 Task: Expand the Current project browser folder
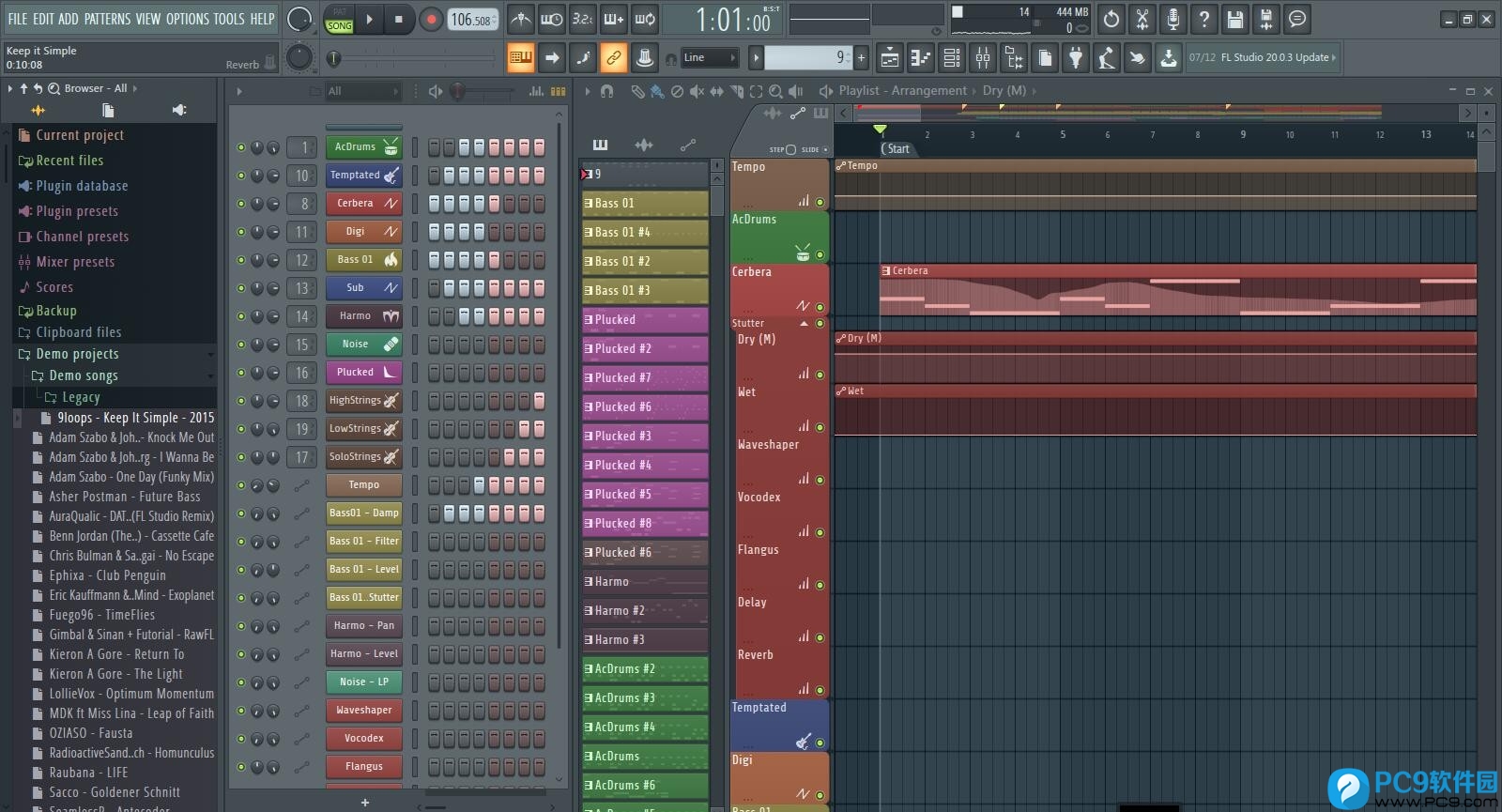click(79, 135)
